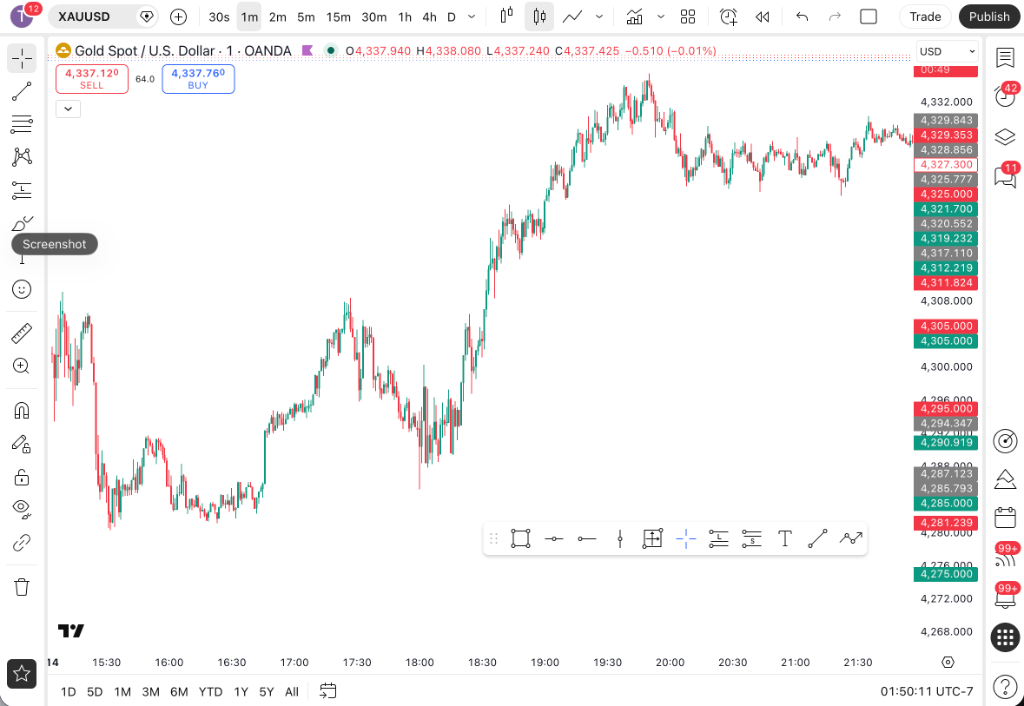Toggle the favorites star toolbar
The image size is (1024, 706).
pos(22,673)
